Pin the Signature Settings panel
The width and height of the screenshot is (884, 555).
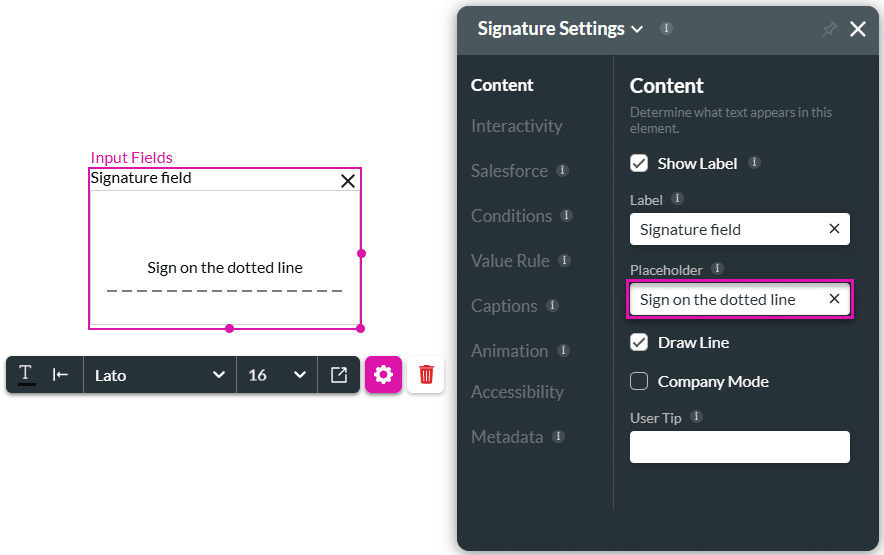coord(829,30)
